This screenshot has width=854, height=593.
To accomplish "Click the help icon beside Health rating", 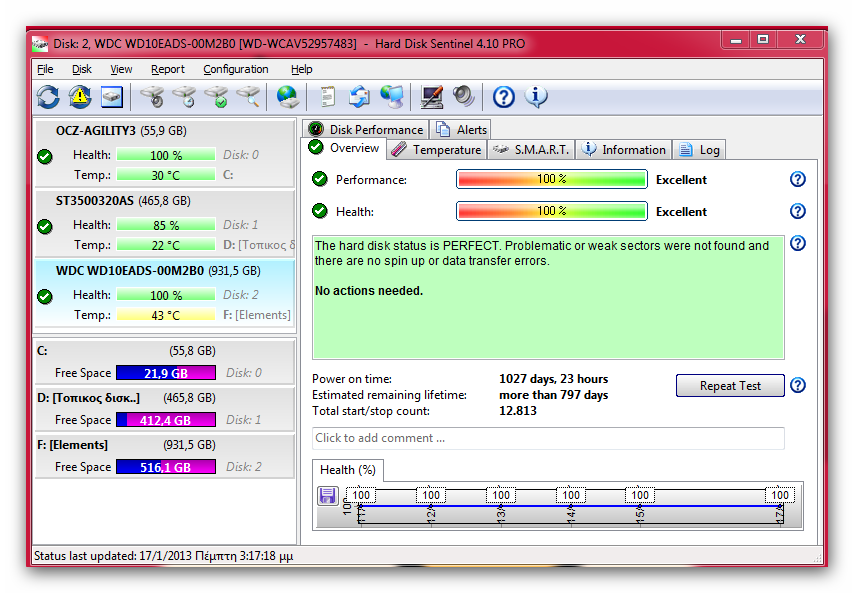I will [x=798, y=211].
